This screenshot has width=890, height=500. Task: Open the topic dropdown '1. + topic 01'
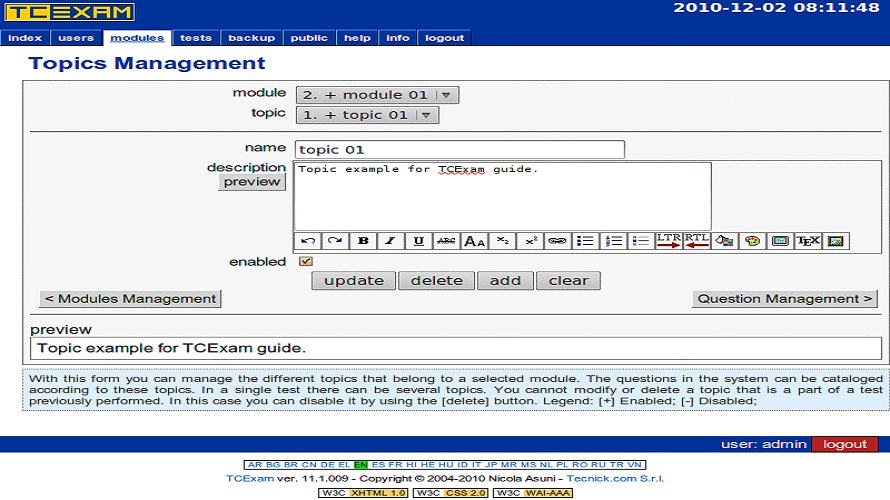[x=367, y=115]
